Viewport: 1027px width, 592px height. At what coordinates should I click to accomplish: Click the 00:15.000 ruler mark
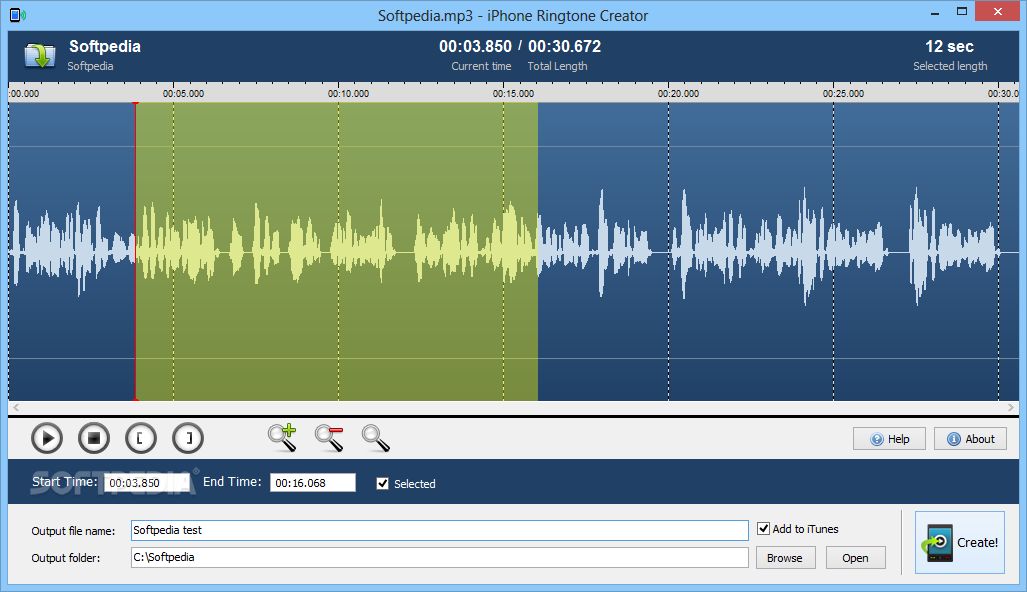(513, 94)
